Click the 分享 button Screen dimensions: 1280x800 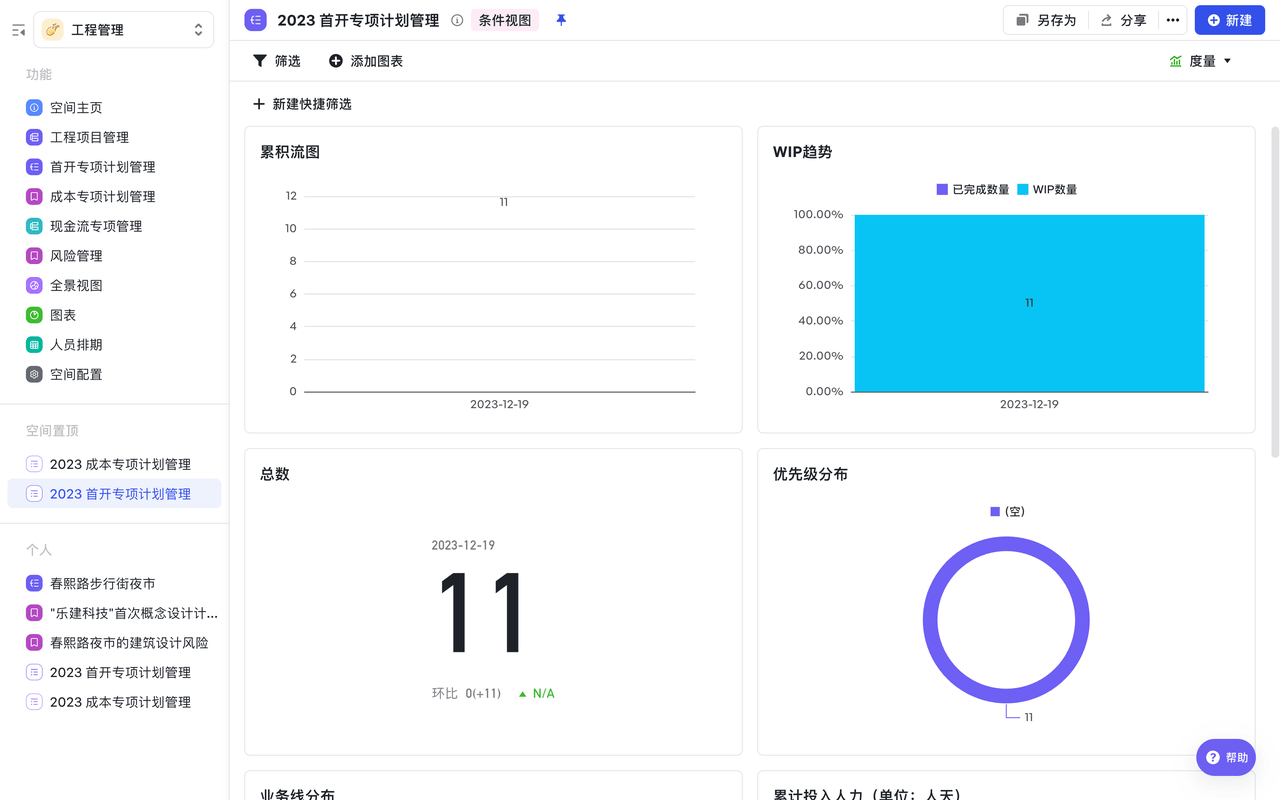[1123, 20]
